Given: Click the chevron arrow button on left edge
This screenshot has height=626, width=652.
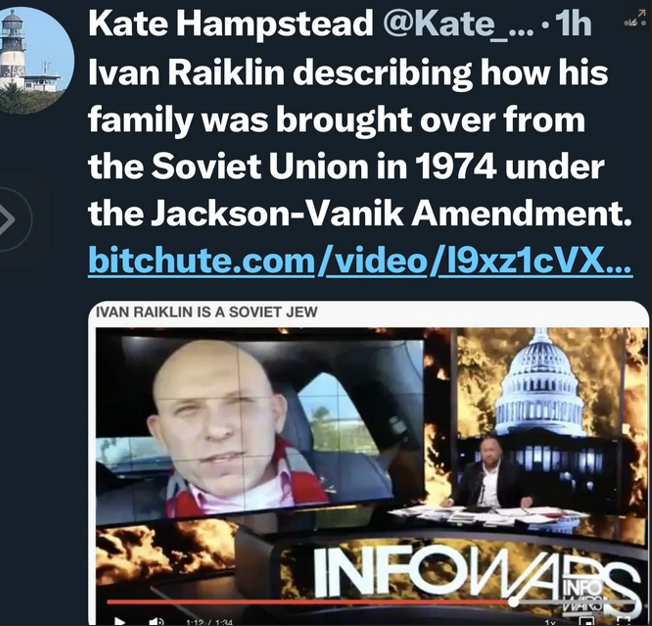Looking at the screenshot, I should (10, 219).
